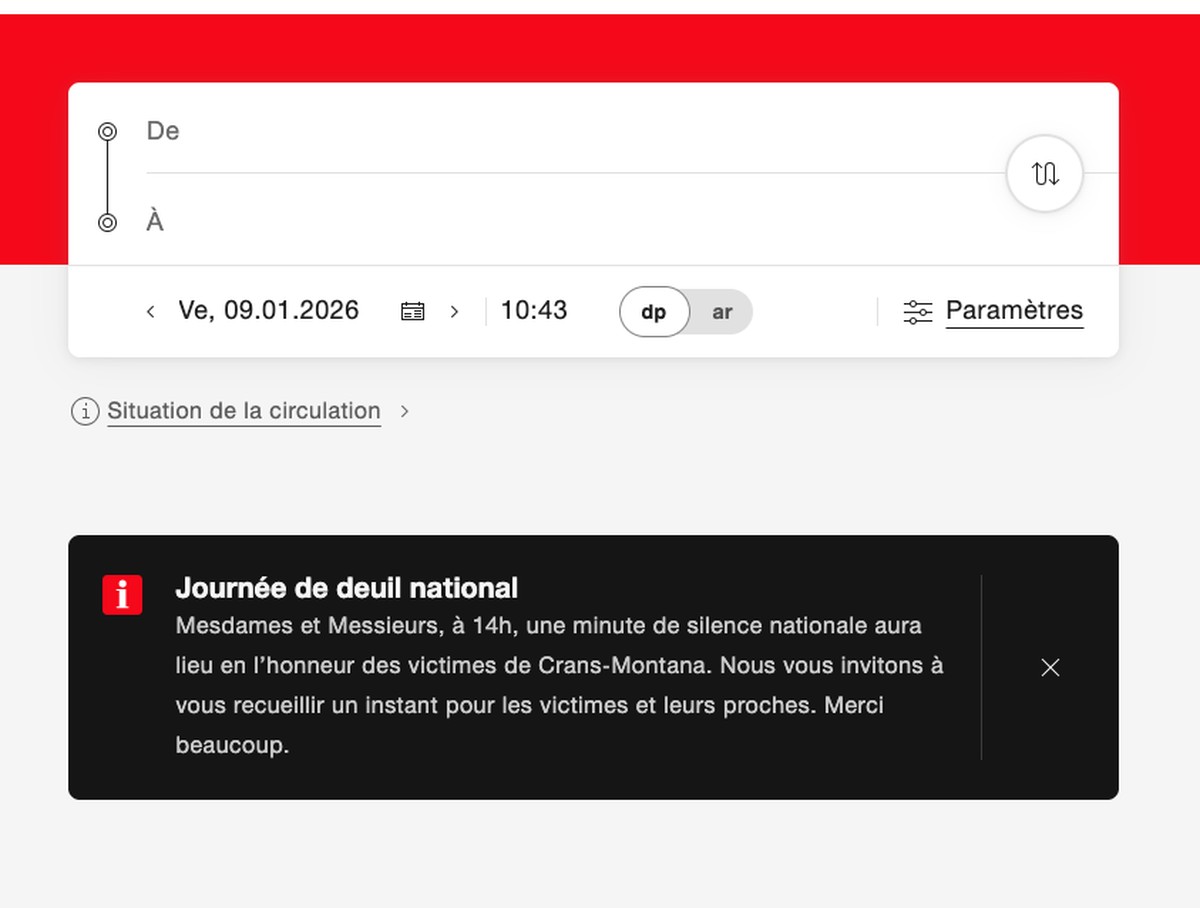Click the 10:43 time field
Viewport: 1200px width, 908px height.
(x=534, y=310)
